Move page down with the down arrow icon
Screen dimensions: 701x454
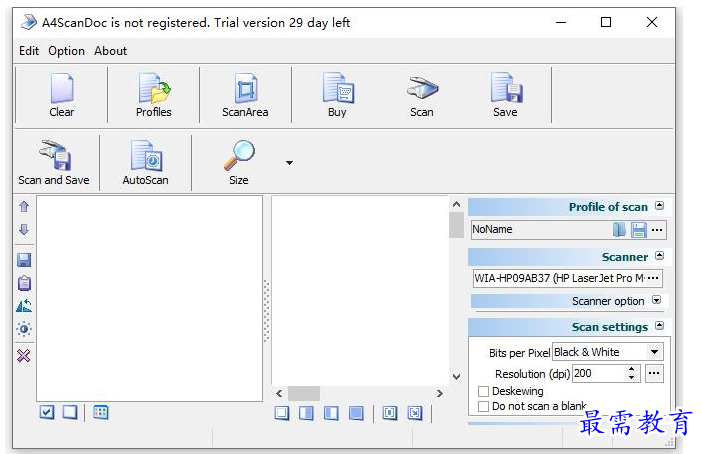pyautogui.click(x=24, y=230)
